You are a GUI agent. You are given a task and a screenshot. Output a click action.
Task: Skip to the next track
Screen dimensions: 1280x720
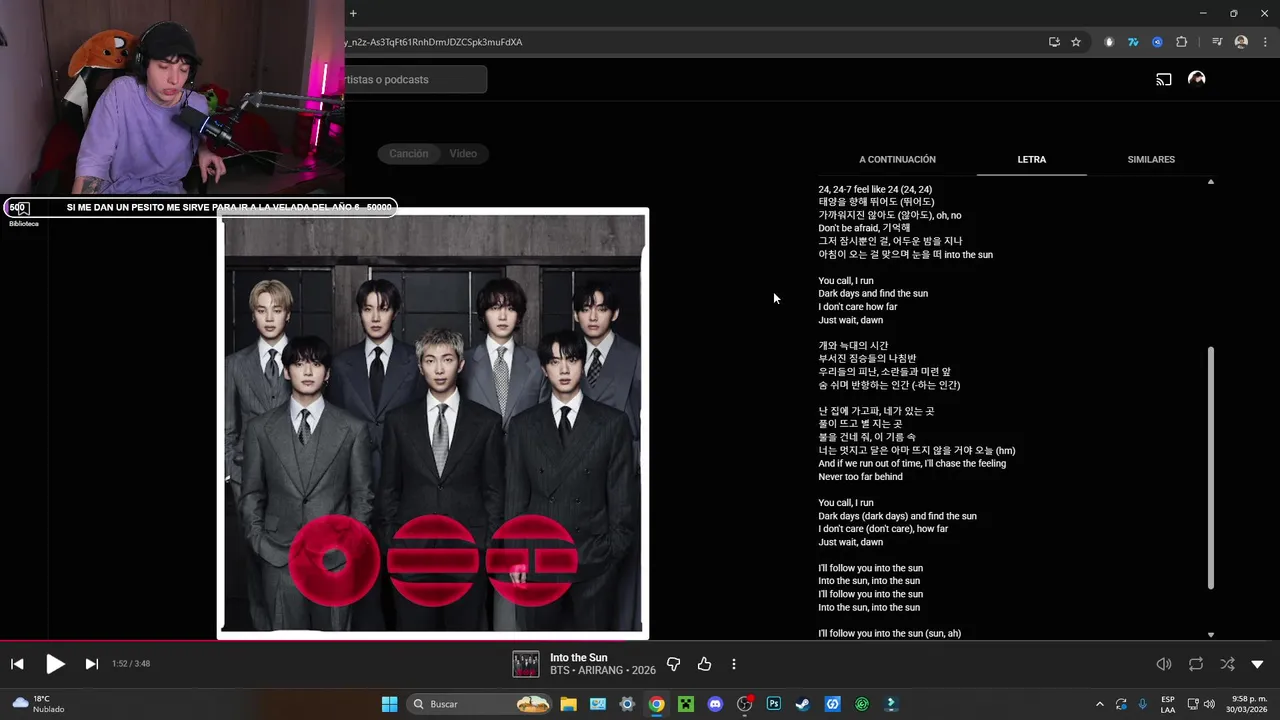click(91, 664)
